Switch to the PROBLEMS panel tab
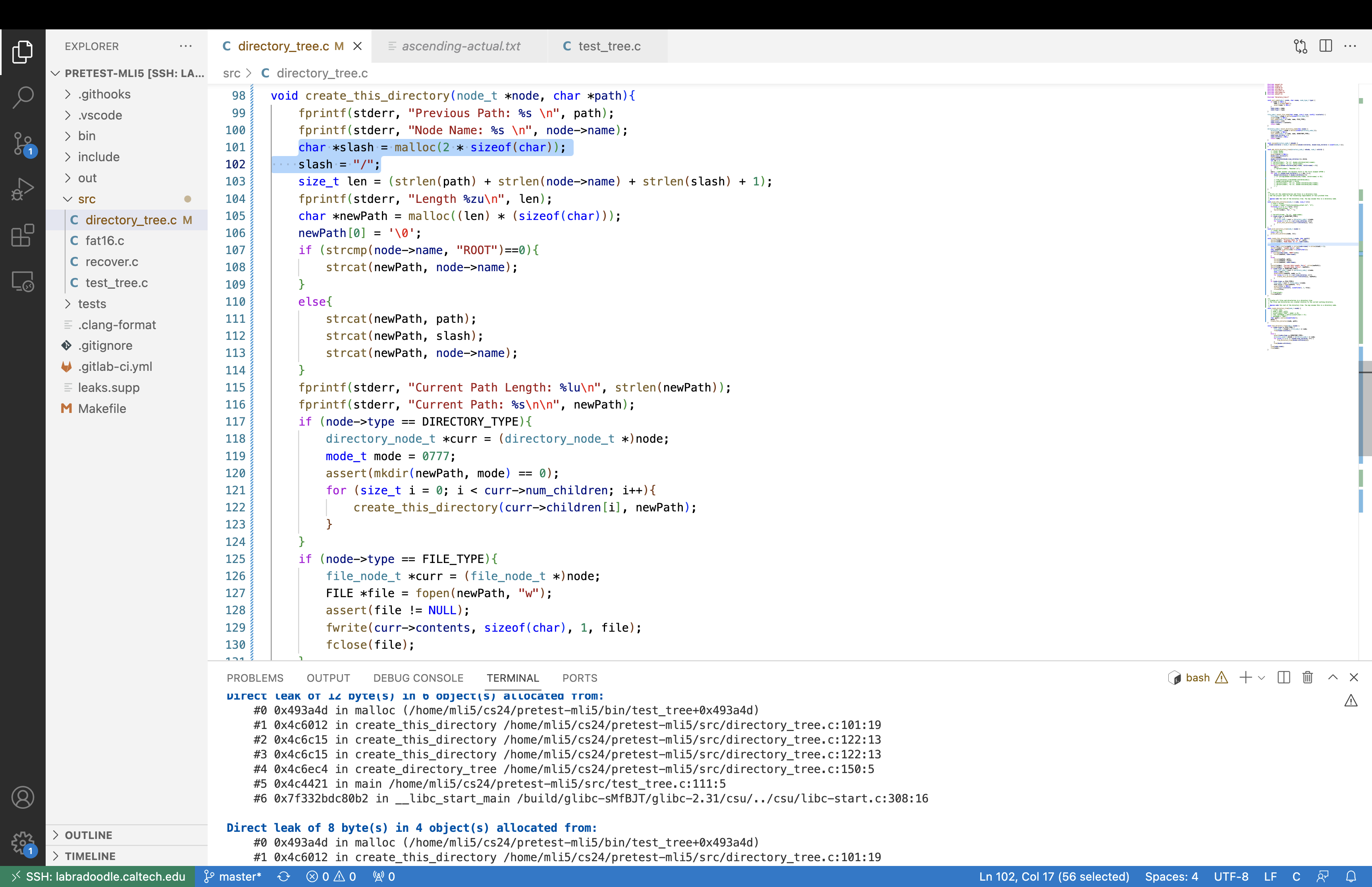Image resolution: width=1372 pixels, height=887 pixels. 255,678
